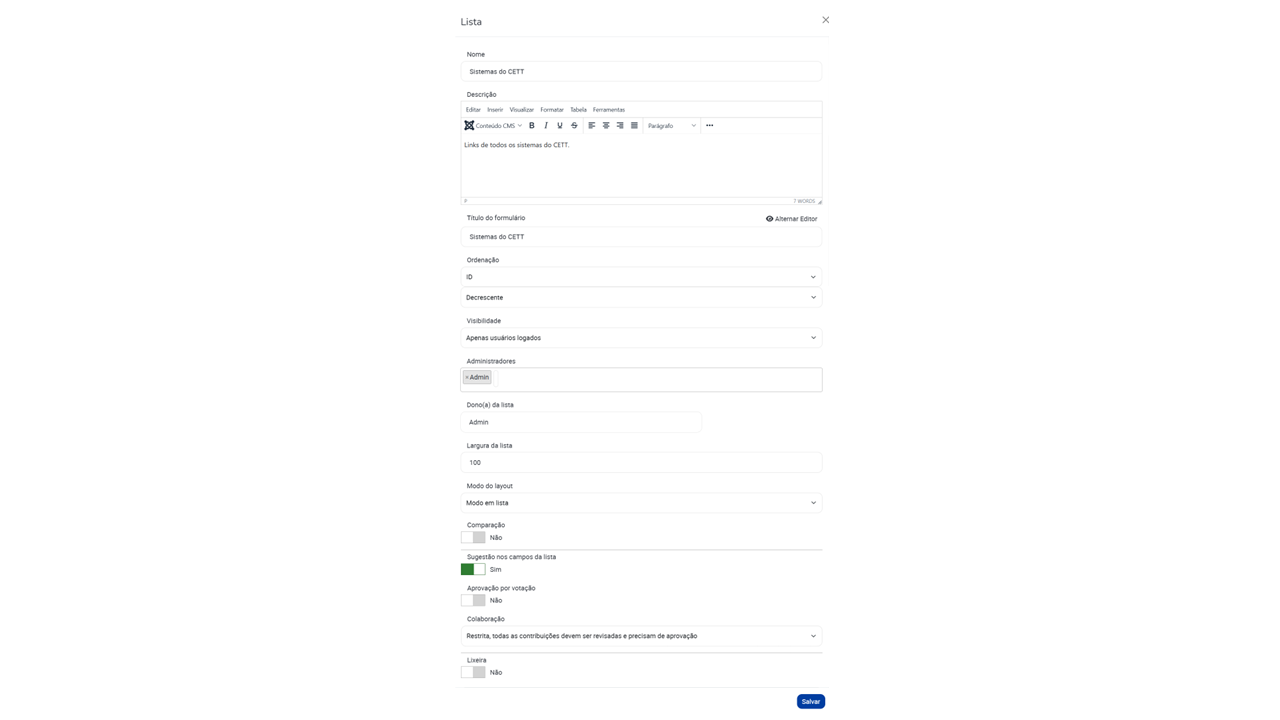Justify the description text

[x=634, y=126]
